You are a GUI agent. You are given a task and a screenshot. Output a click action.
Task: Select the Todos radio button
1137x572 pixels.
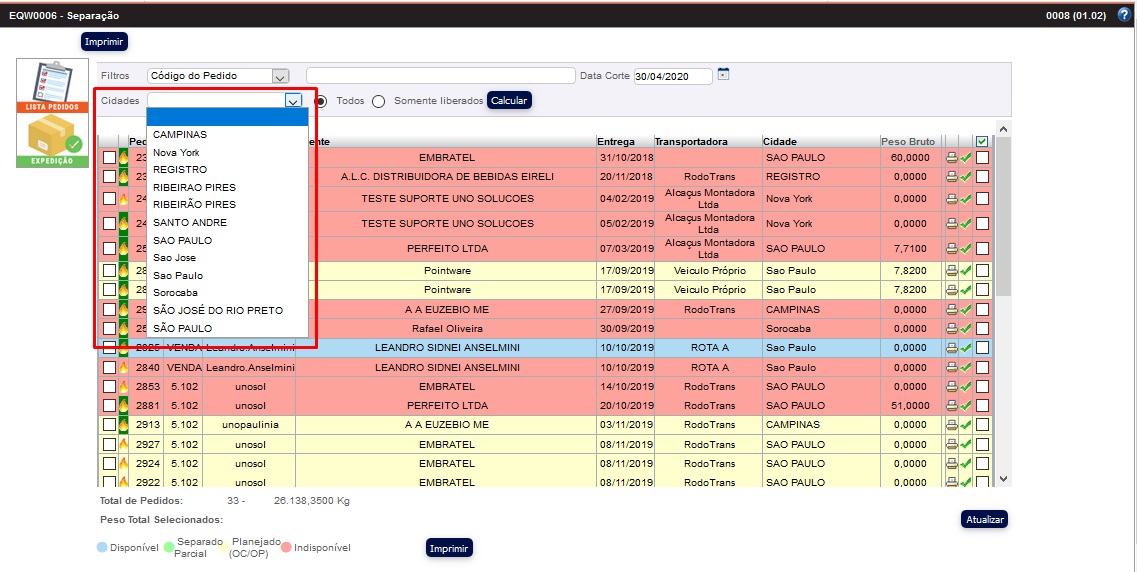(321, 101)
